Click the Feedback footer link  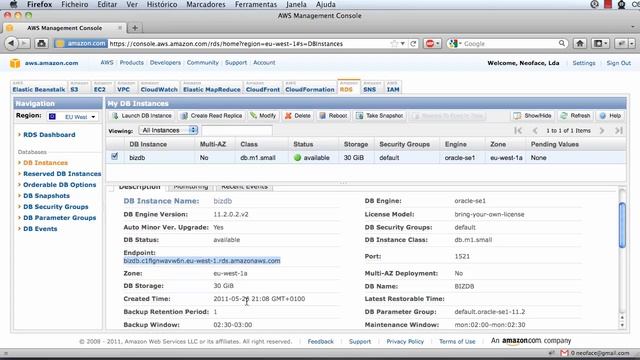click(x=320, y=342)
